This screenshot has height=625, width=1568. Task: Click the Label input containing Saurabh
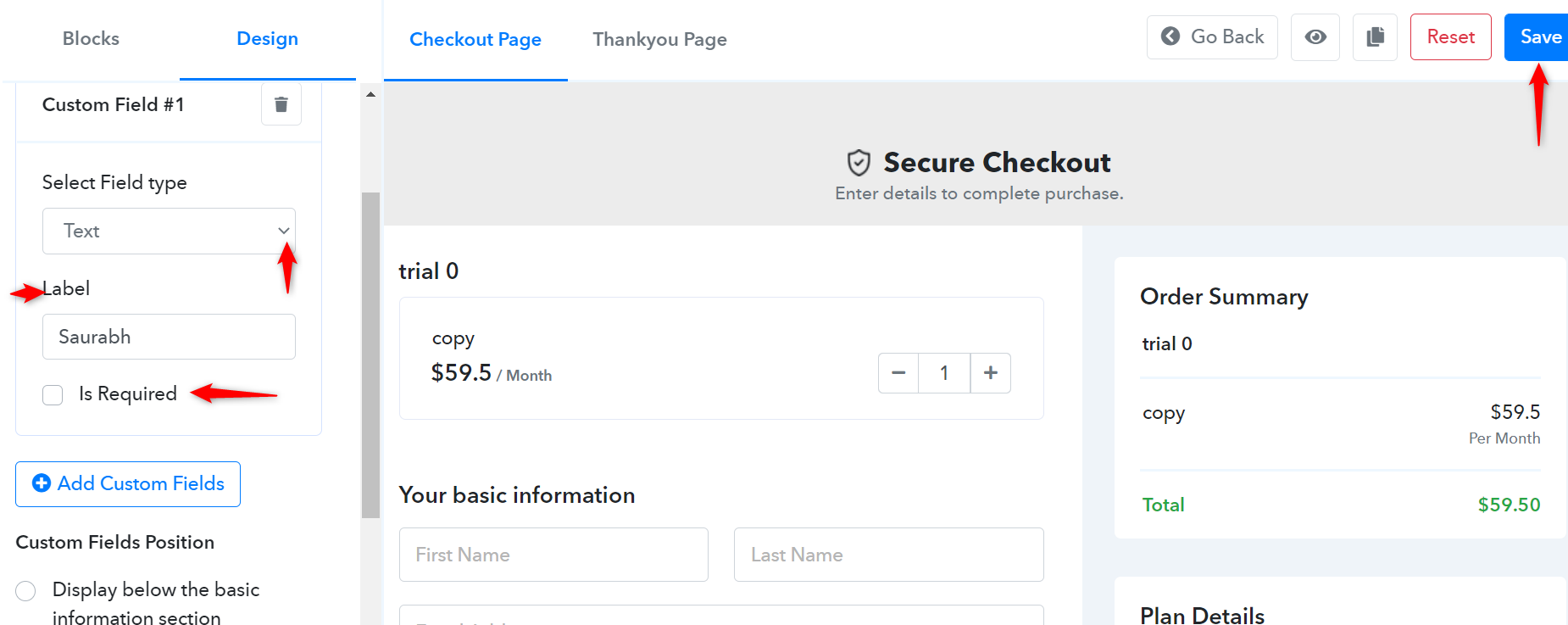(x=169, y=337)
